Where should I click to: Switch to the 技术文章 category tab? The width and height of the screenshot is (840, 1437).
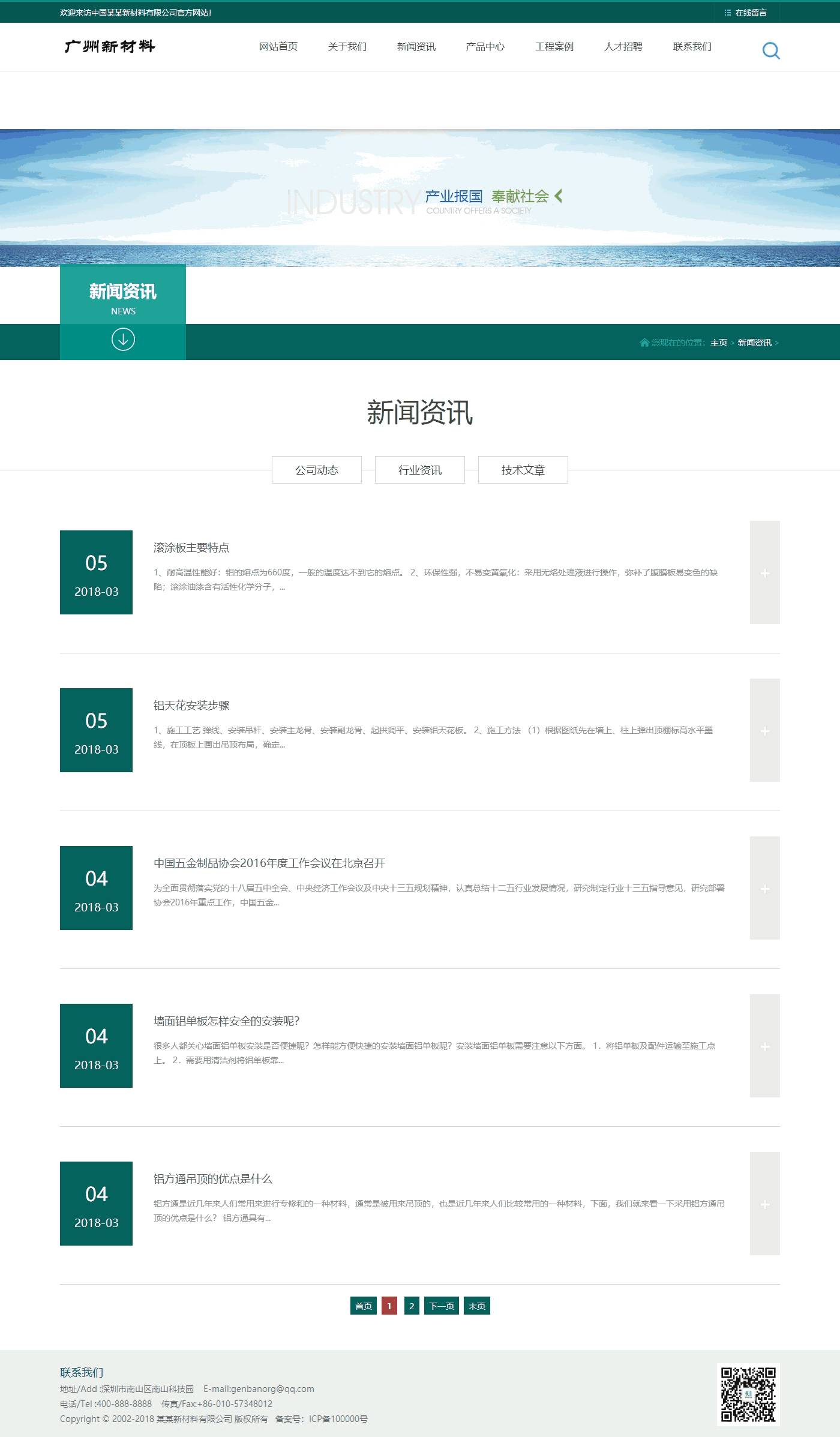point(523,470)
